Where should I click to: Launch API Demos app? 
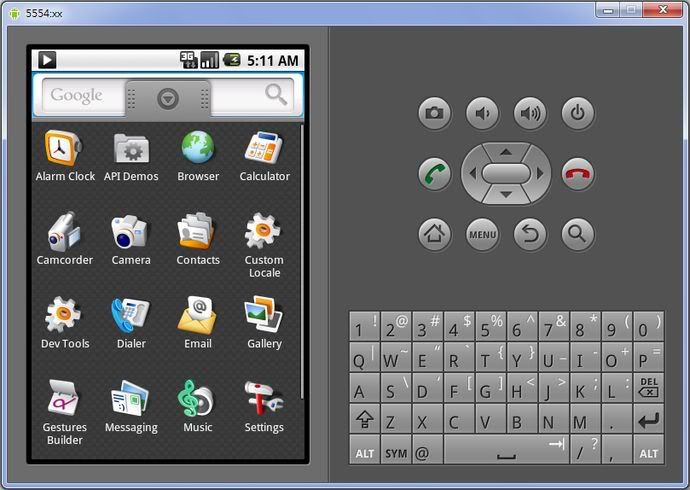pos(131,156)
